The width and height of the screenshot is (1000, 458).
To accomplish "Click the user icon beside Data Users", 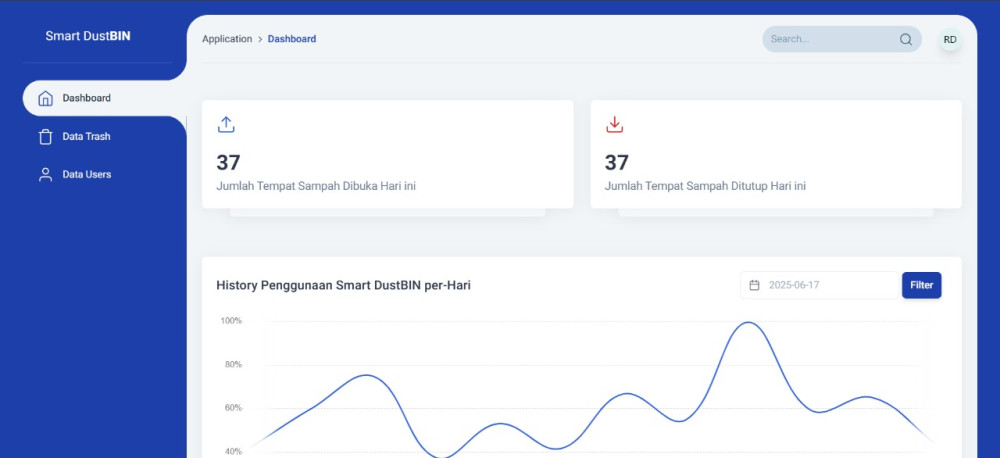I will tap(45, 175).
